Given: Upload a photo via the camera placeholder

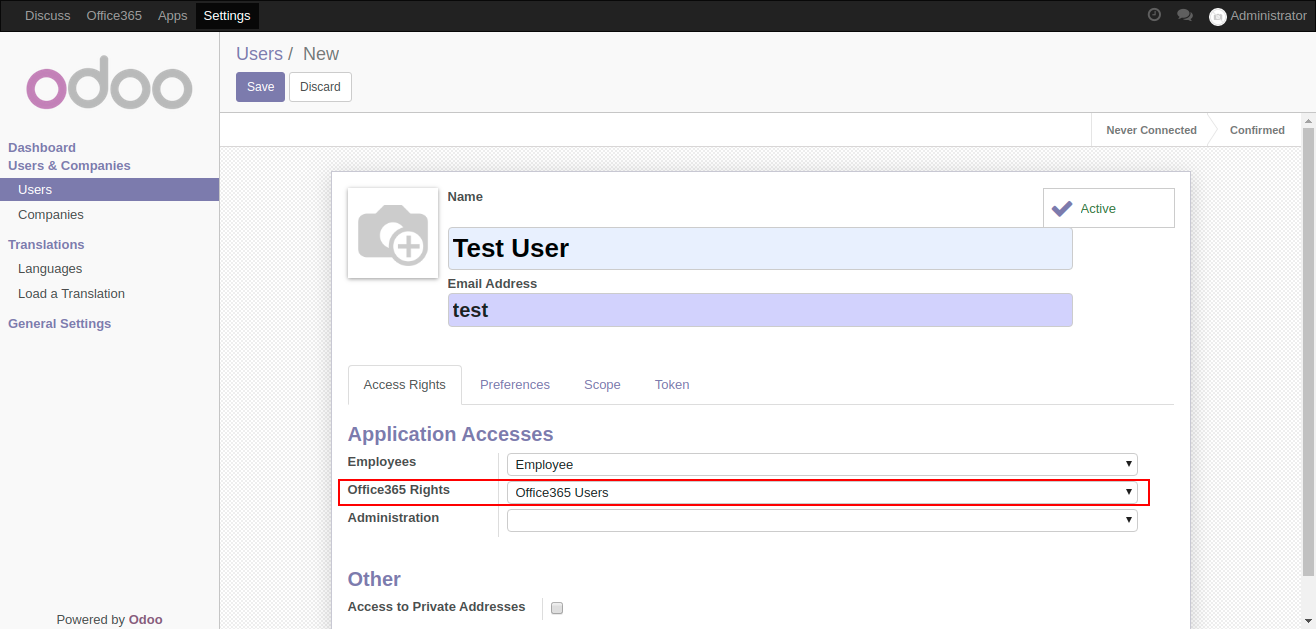Looking at the screenshot, I should click(393, 233).
